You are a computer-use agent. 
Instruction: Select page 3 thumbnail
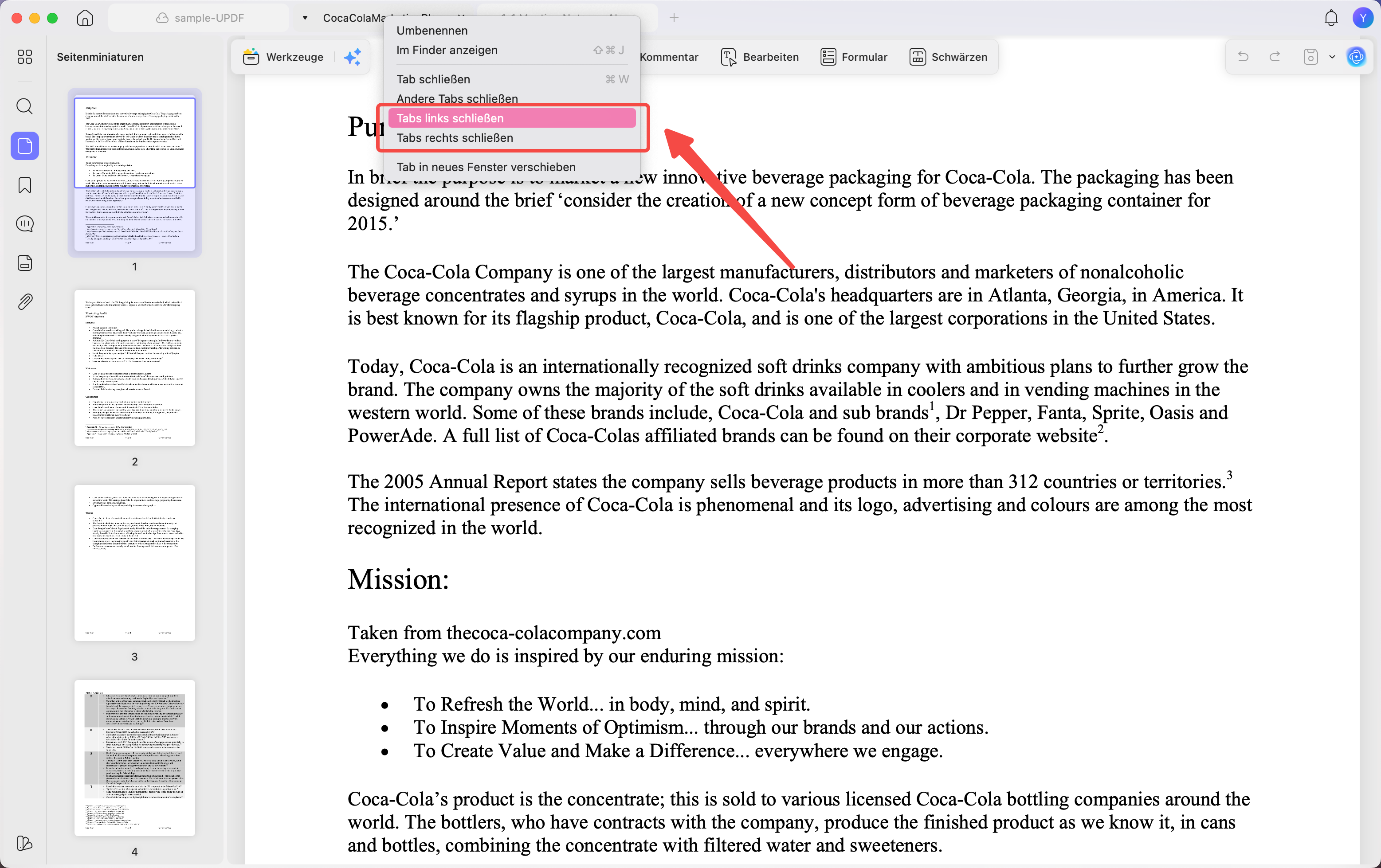click(135, 563)
